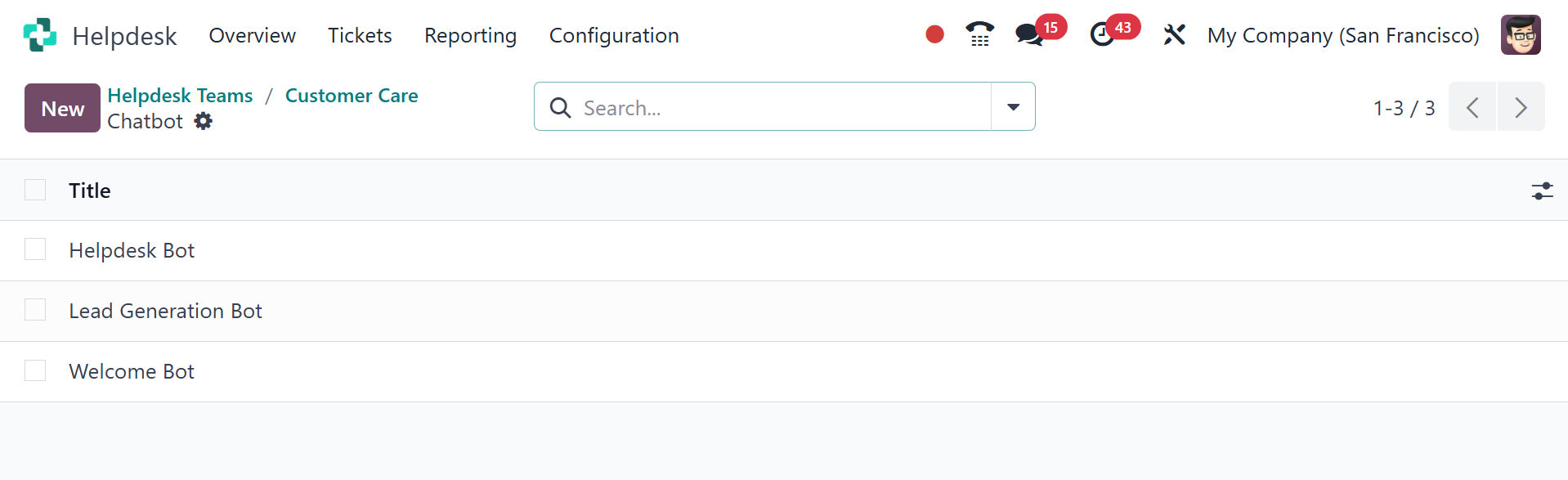The width and height of the screenshot is (1568, 480).
Task: Click the user avatar profile picture
Action: click(x=1521, y=35)
